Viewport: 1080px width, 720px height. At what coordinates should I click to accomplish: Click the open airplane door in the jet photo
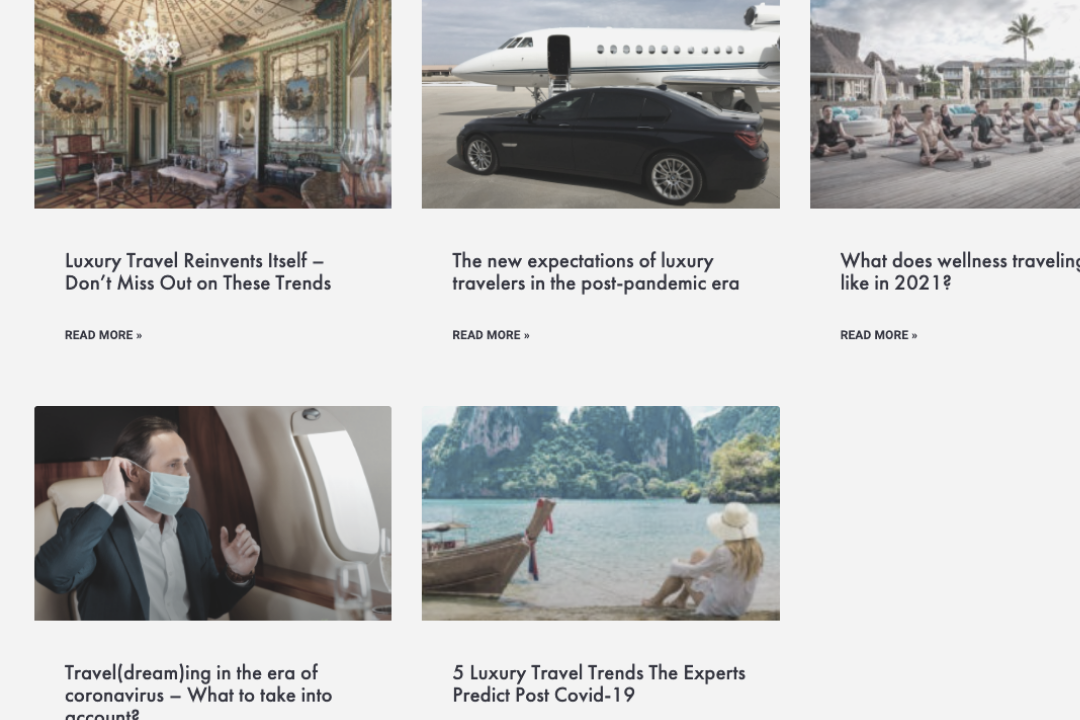[x=559, y=52]
